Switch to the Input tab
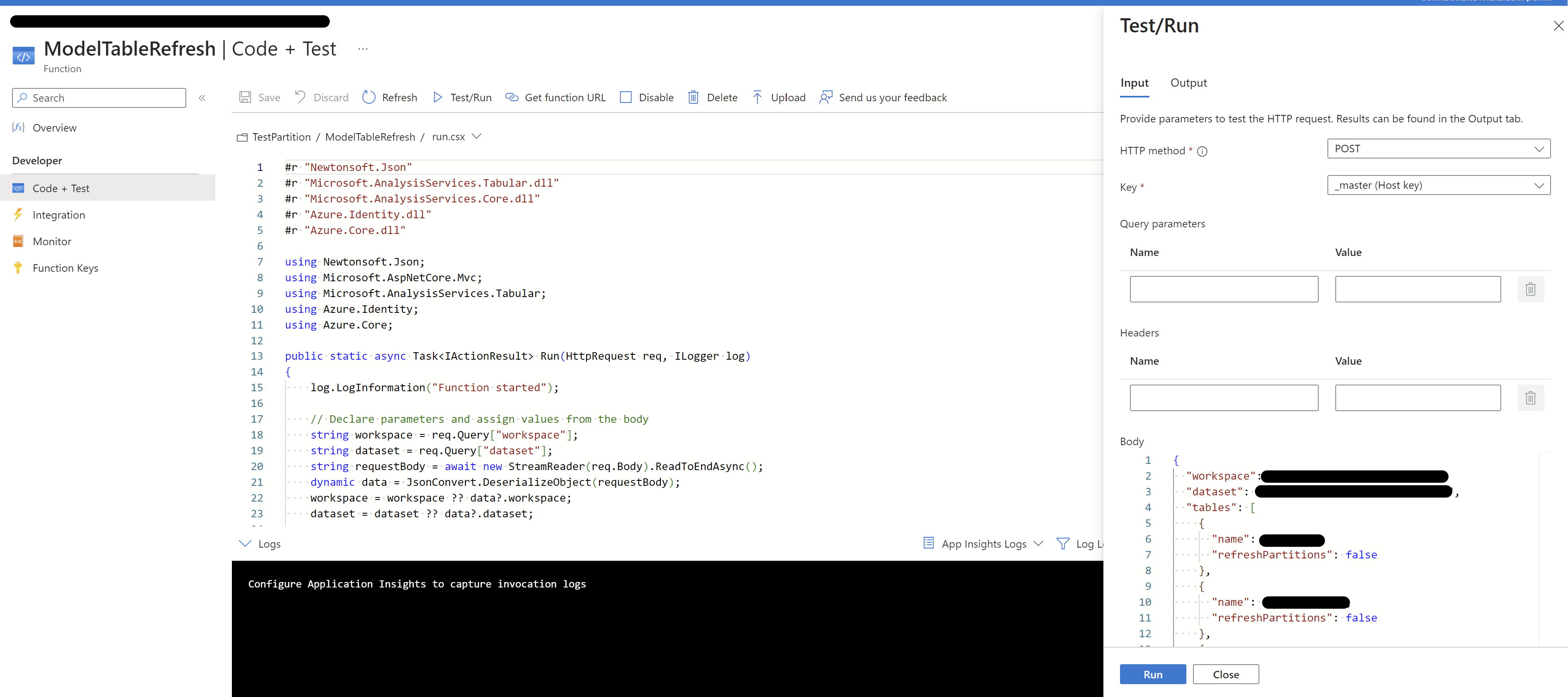Viewport: 1568px width, 697px height. 1135,83
